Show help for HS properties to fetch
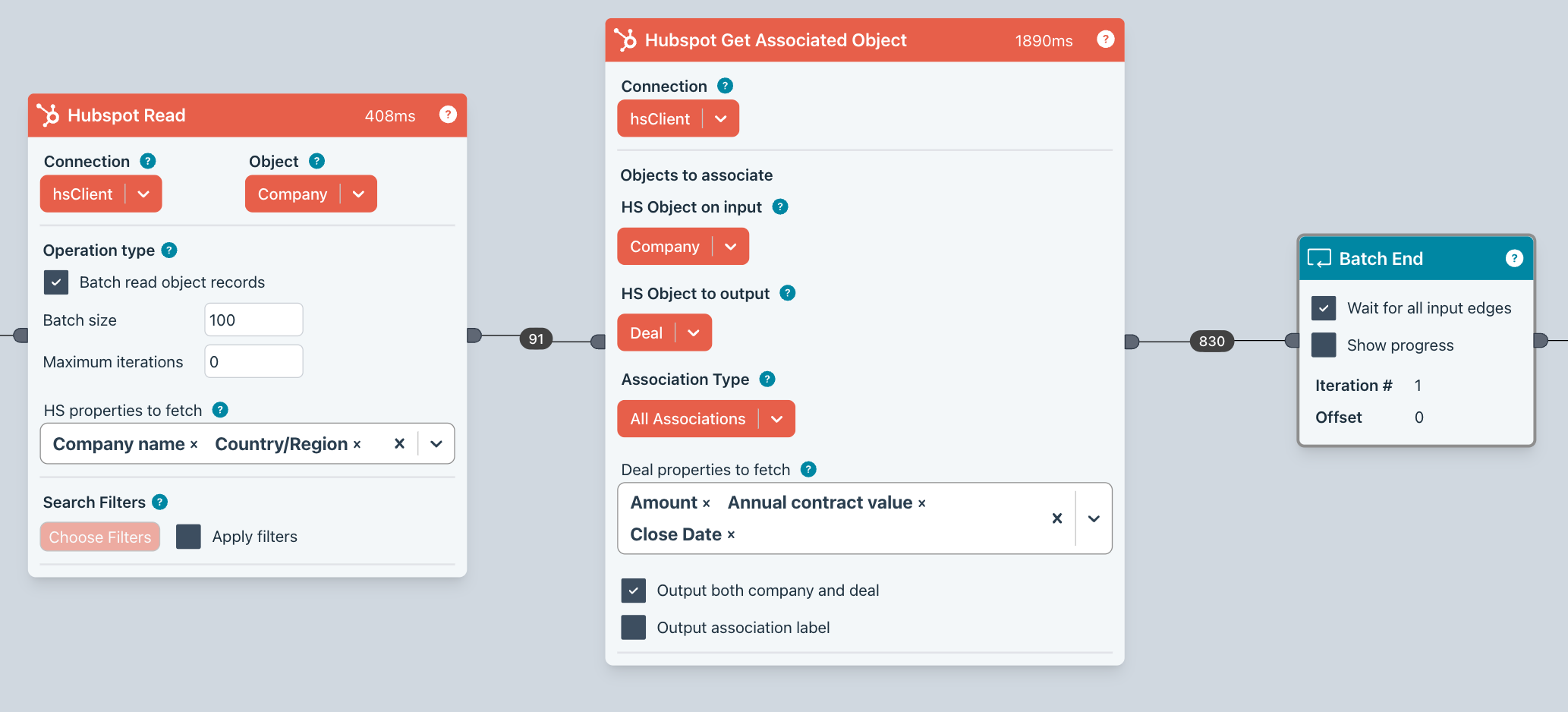The image size is (1568, 712). coord(220,410)
